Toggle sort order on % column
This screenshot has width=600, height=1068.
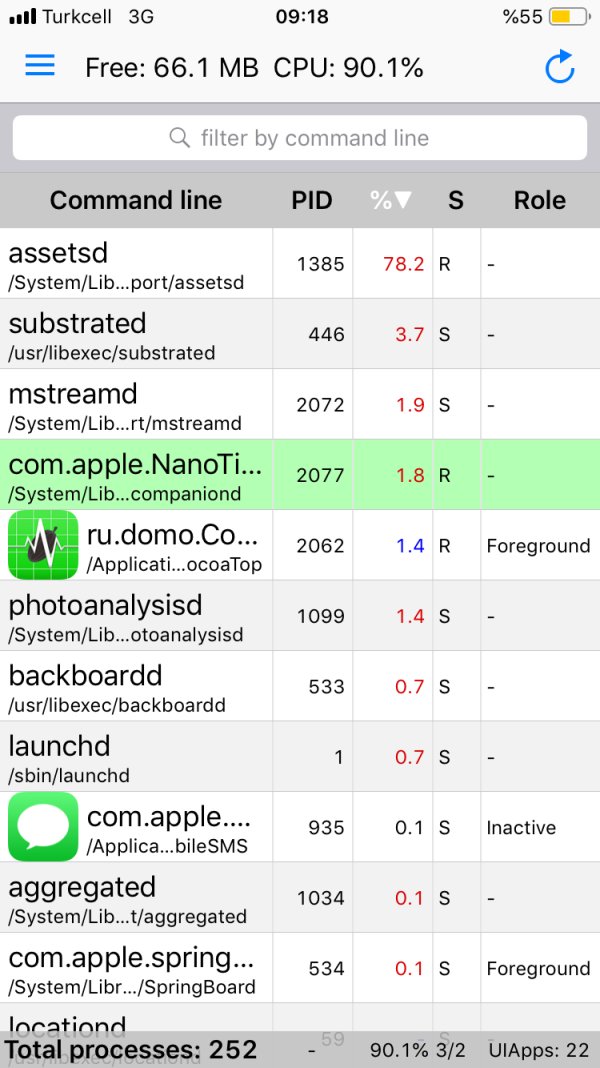click(x=391, y=200)
